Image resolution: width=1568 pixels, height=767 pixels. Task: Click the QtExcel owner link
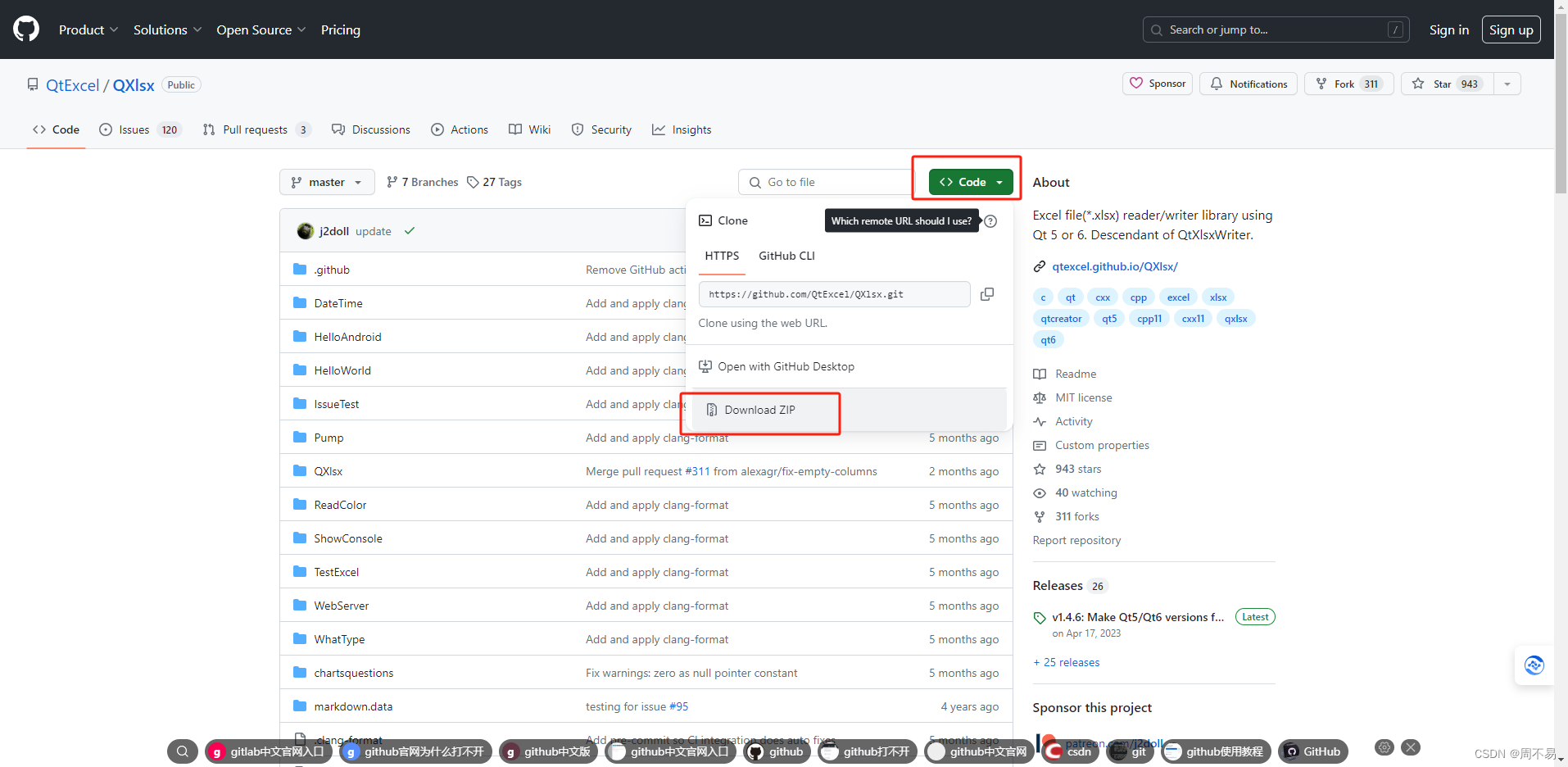72,85
